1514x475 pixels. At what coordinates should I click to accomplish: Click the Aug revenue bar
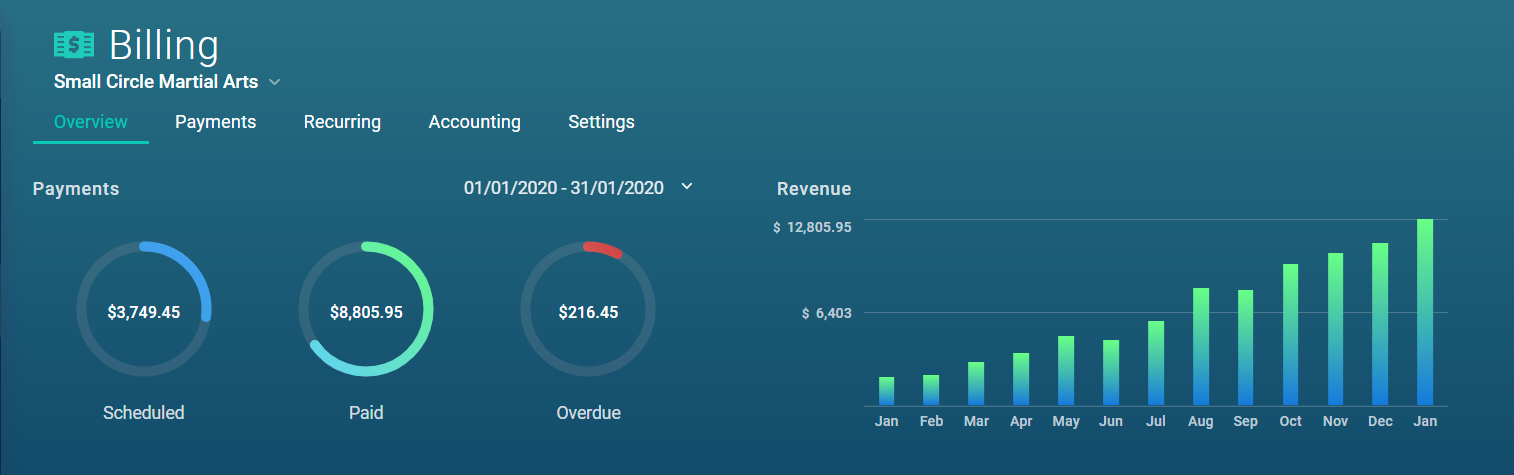point(1201,347)
